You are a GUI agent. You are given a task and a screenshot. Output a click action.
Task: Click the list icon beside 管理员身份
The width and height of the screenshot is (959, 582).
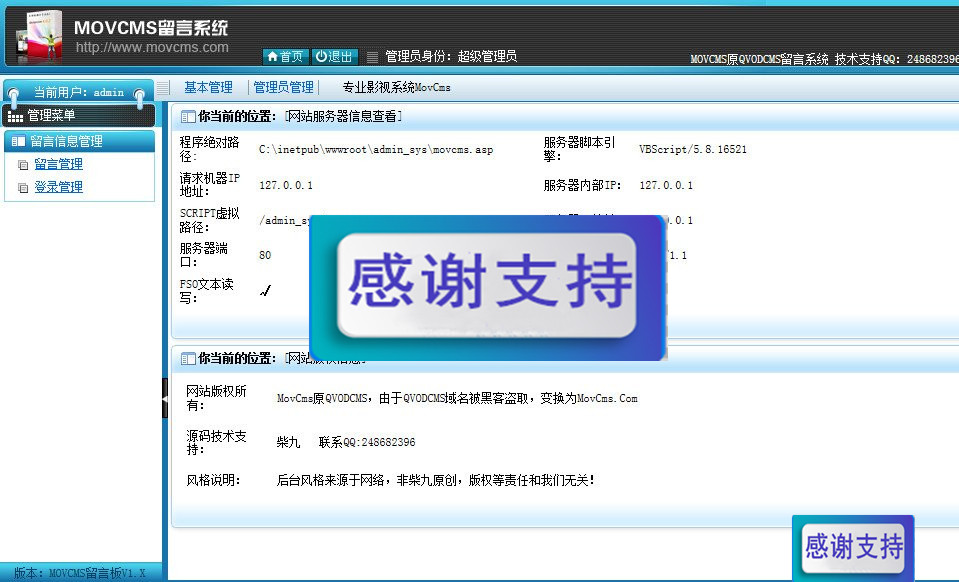(x=372, y=57)
